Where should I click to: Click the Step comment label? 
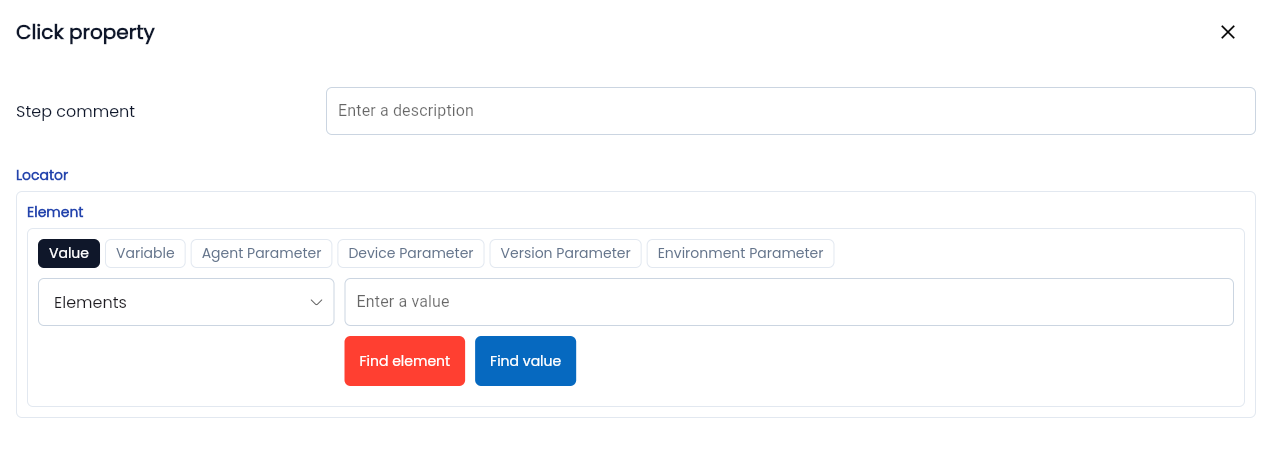point(76,112)
